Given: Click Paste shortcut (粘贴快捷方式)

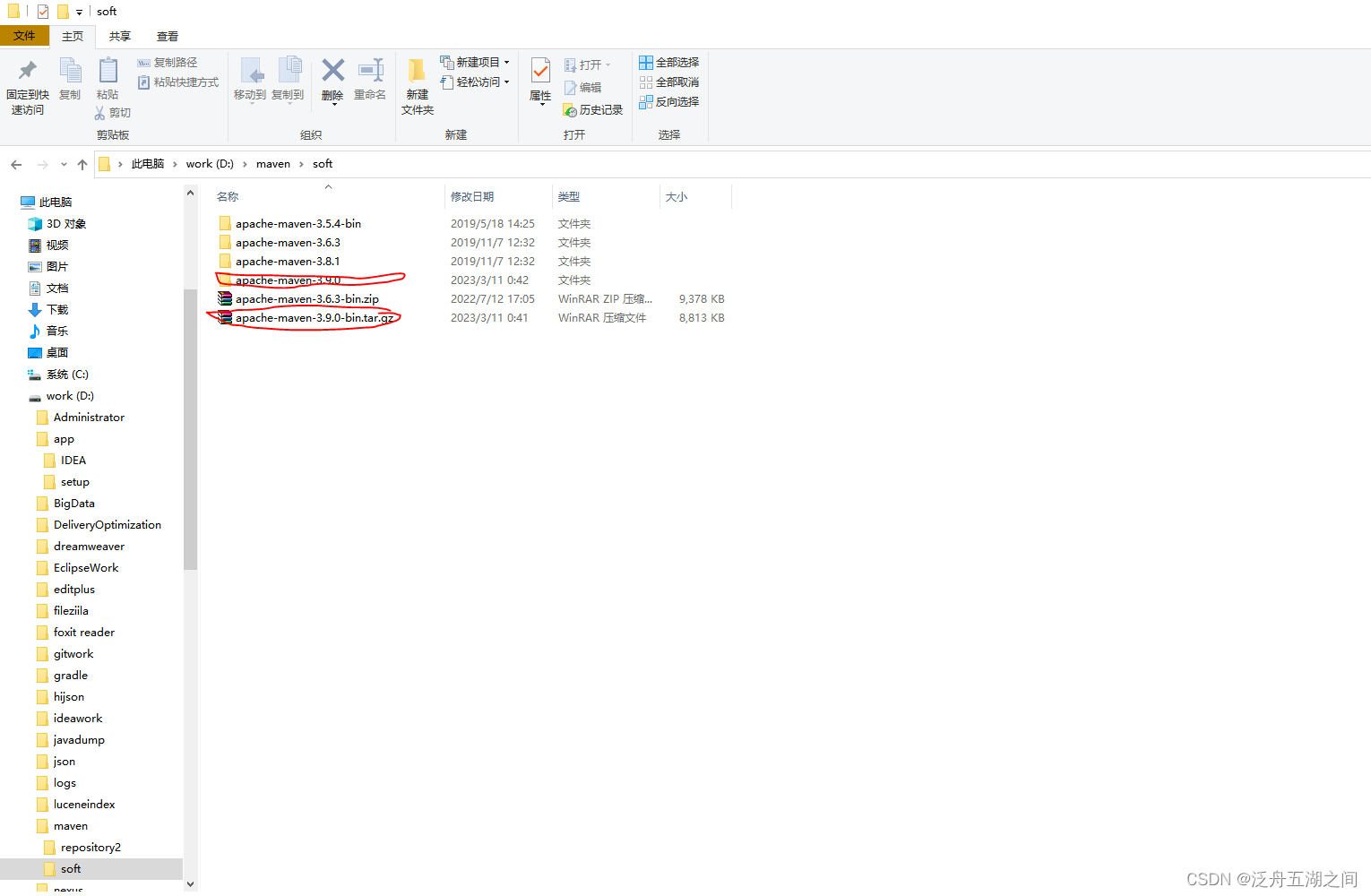Looking at the screenshot, I should [178, 82].
